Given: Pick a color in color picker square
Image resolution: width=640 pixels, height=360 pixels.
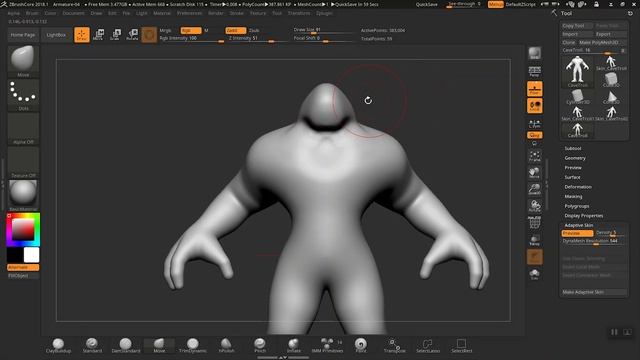Looking at the screenshot, I should tap(23, 229).
